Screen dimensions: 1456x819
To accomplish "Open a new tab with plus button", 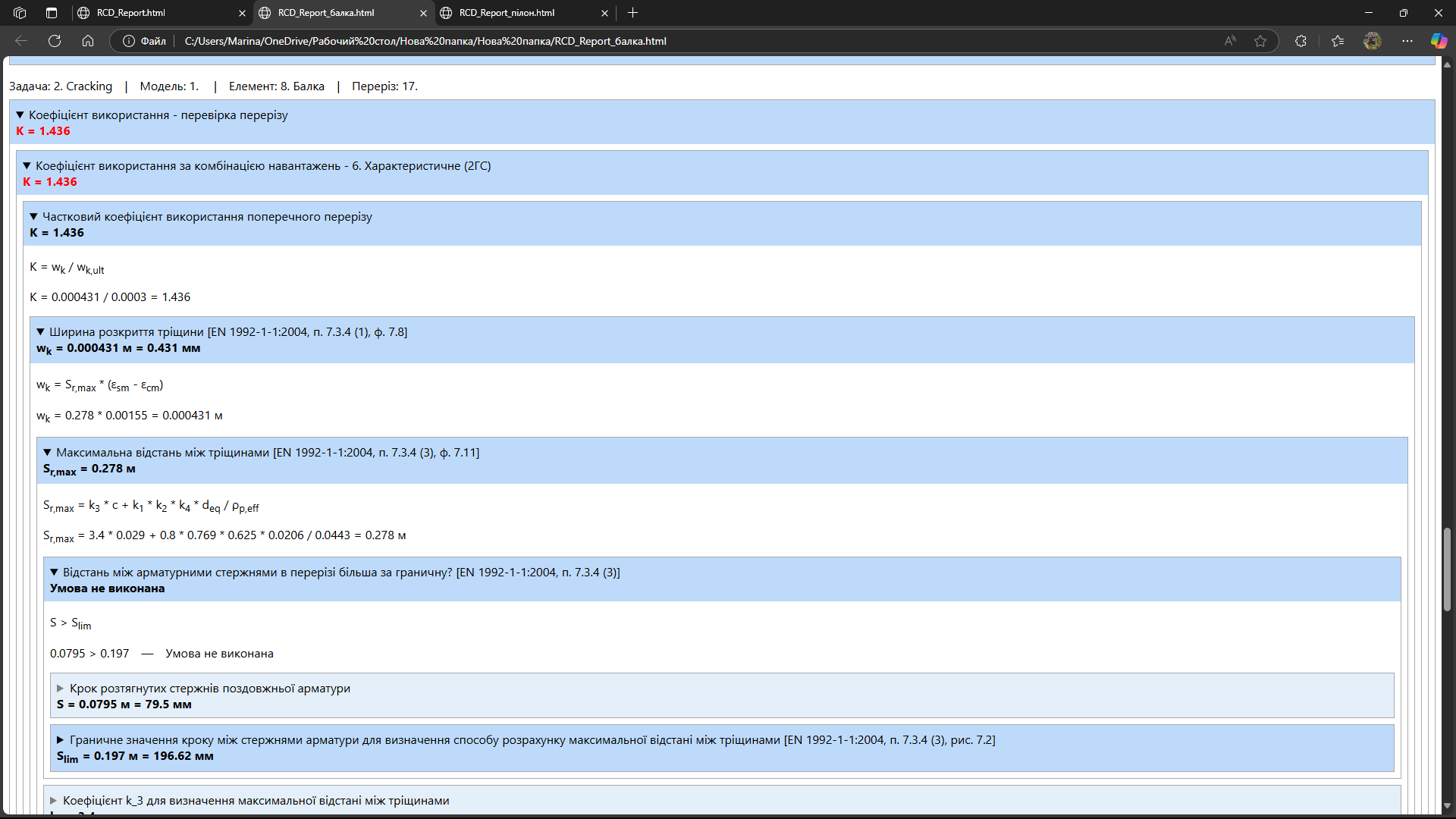I will (x=633, y=13).
